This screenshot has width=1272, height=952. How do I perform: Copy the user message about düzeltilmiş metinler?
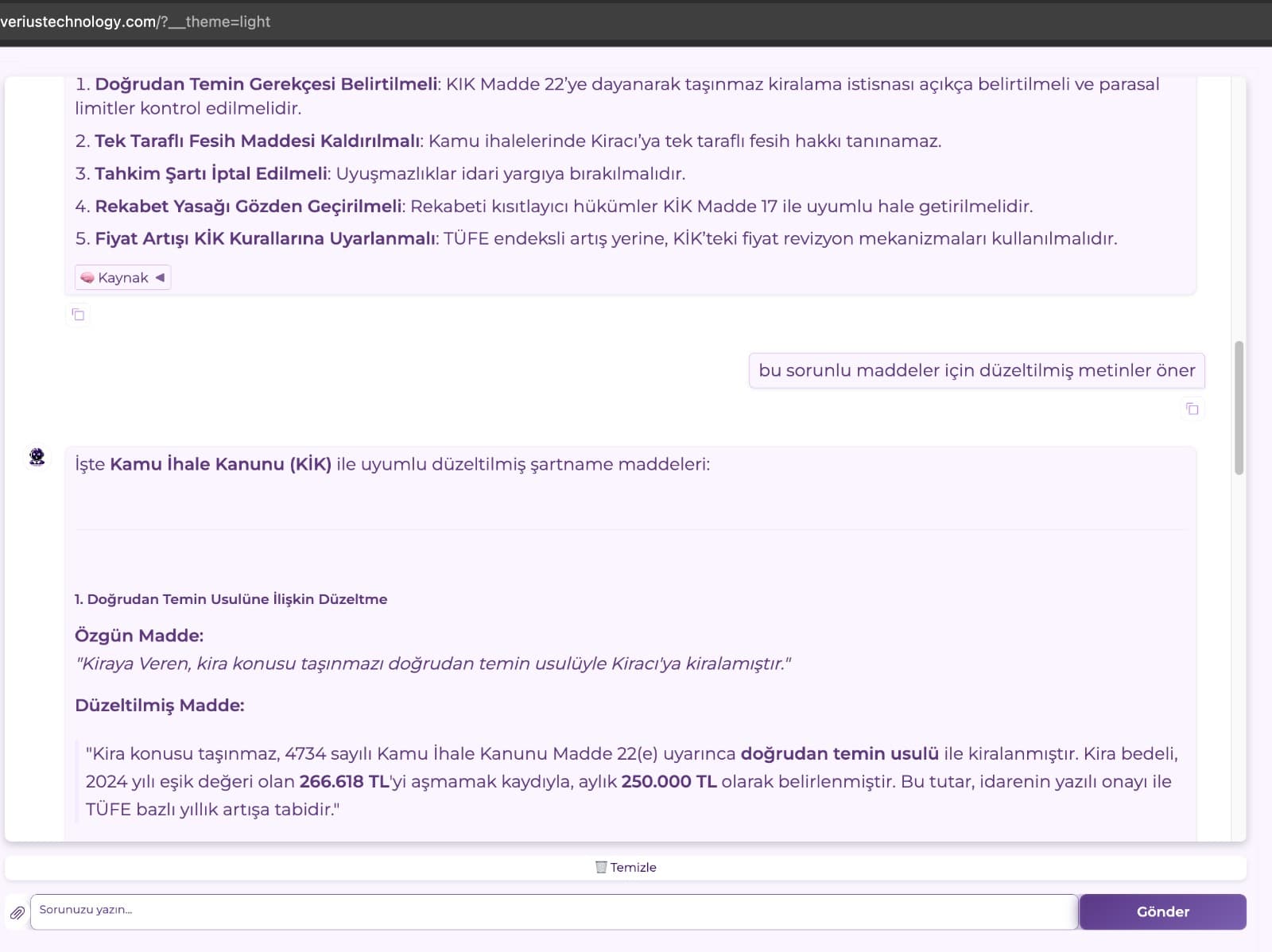(1192, 408)
